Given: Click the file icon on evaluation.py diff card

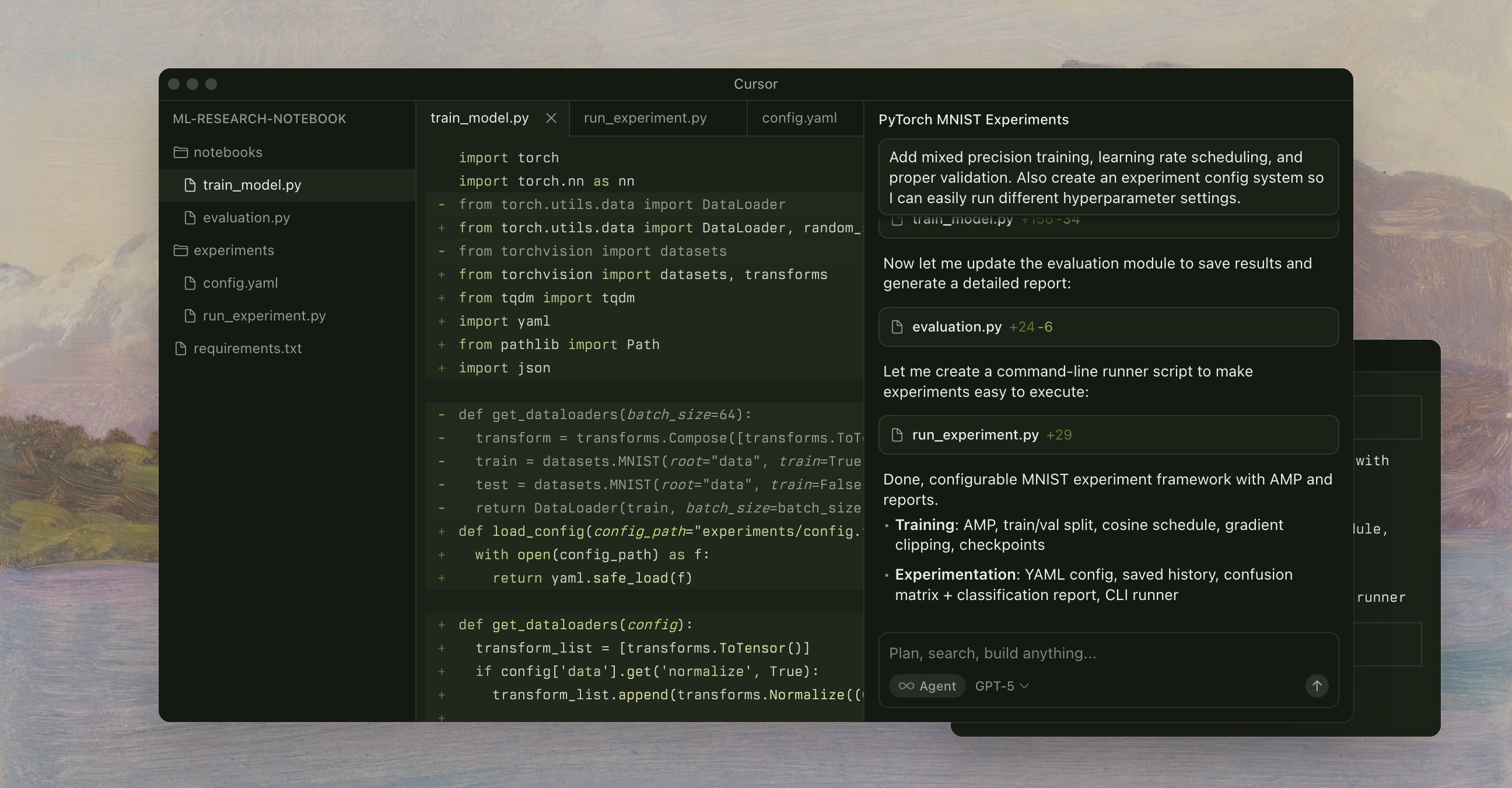Looking at the screenshot, I should click(896, 326).
